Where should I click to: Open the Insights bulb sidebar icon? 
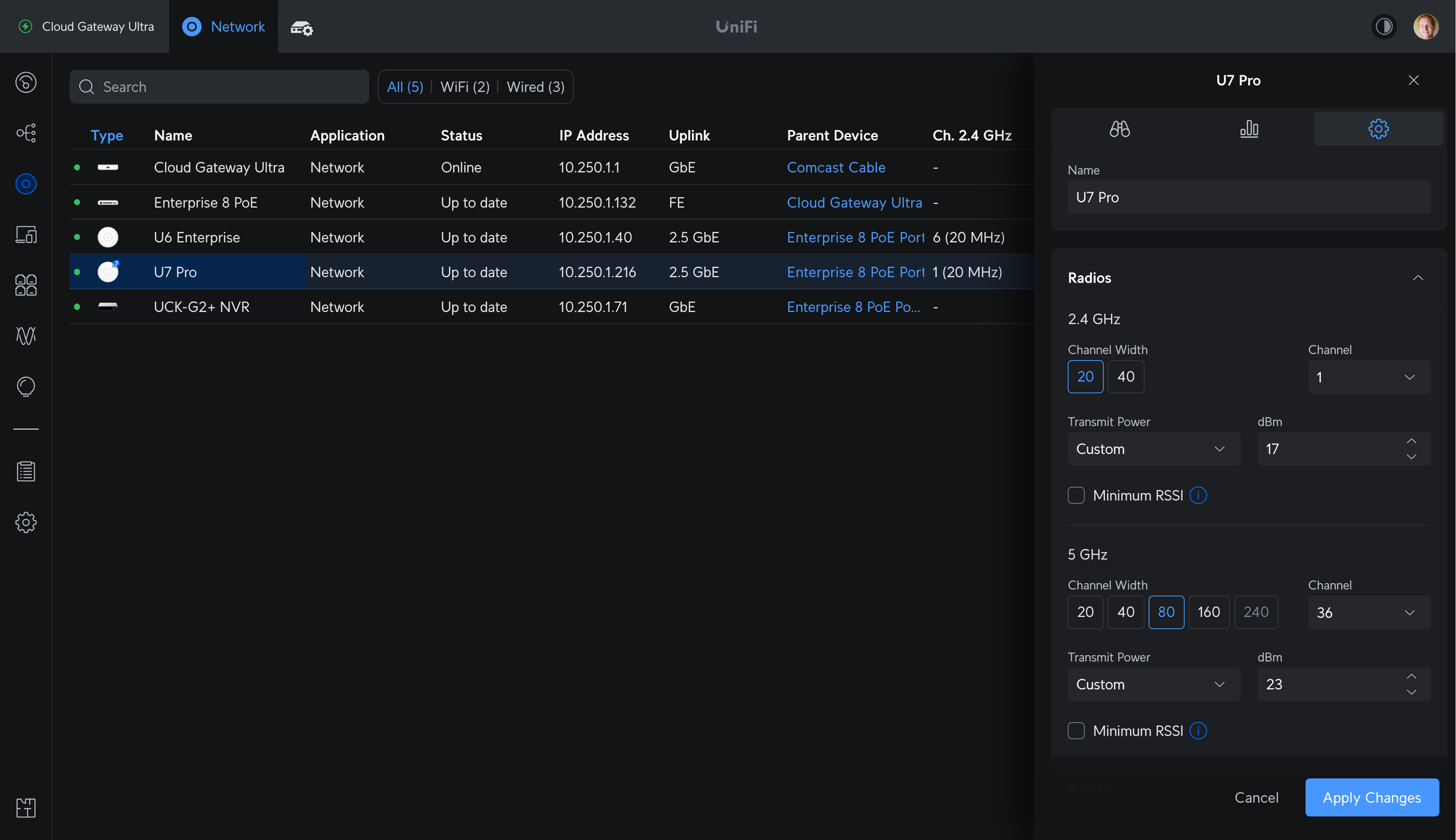coord(26,386)
